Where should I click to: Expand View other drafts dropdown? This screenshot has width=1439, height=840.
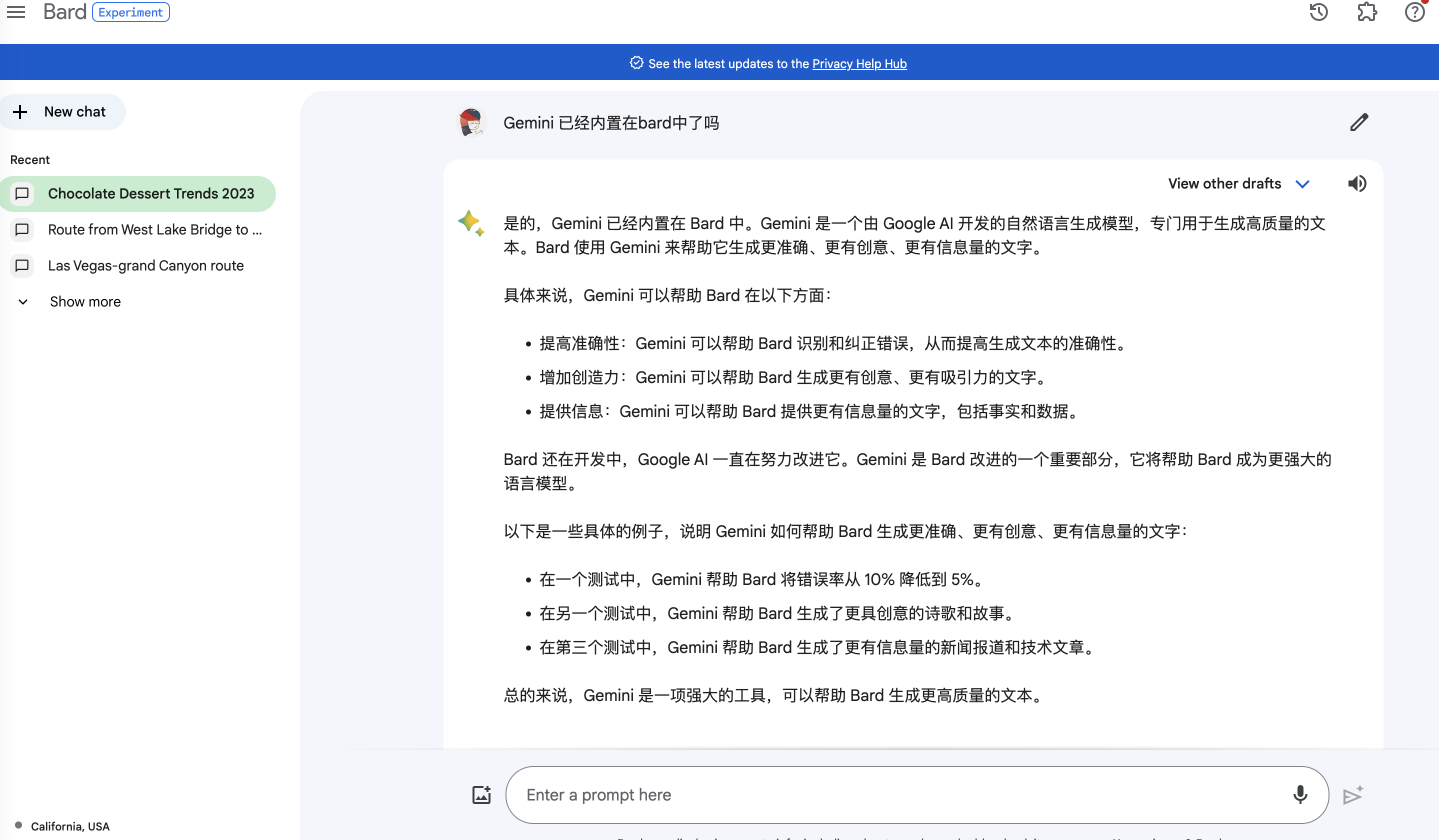[x=1238, y=184]
